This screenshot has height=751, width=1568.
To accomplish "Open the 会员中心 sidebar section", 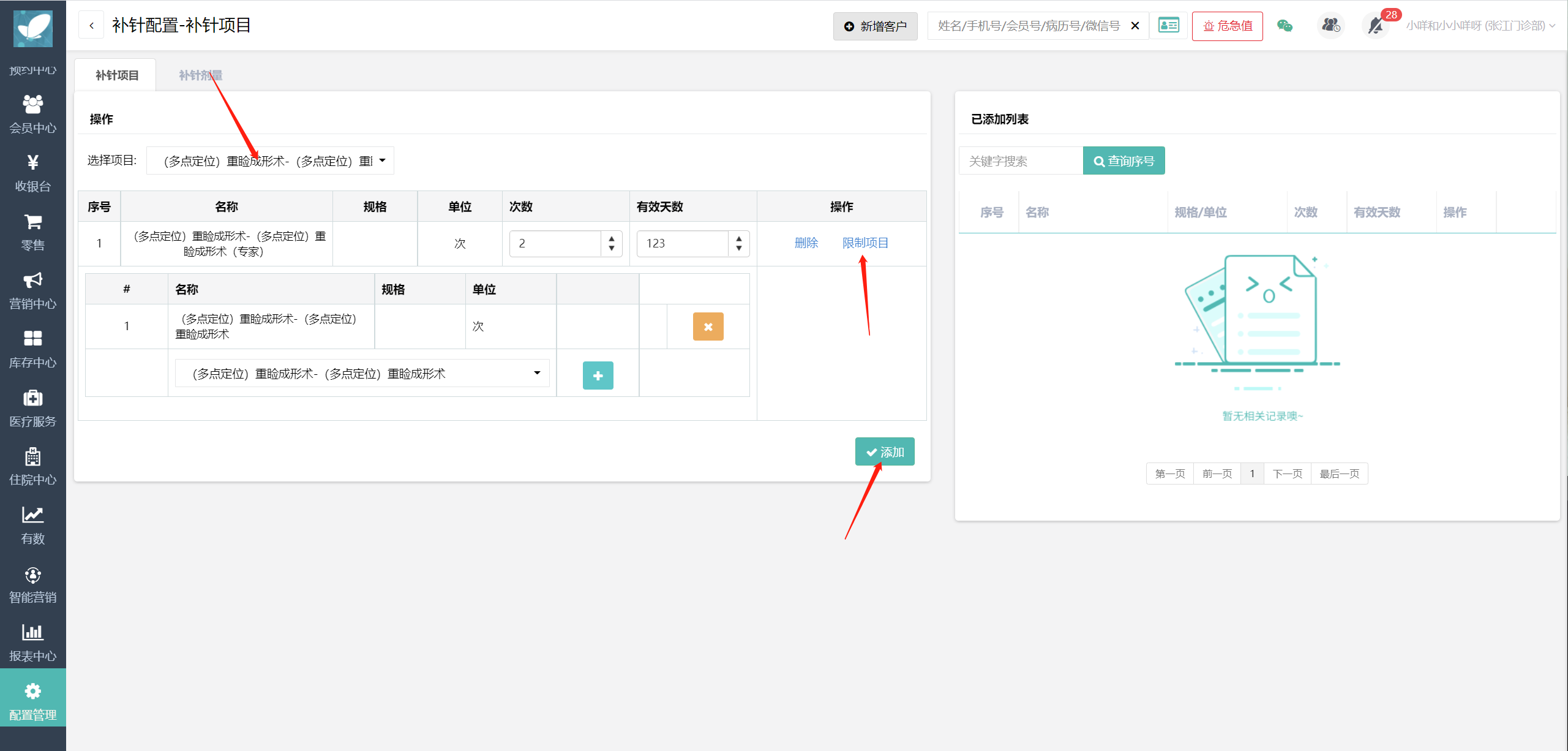I will point(33,115).
